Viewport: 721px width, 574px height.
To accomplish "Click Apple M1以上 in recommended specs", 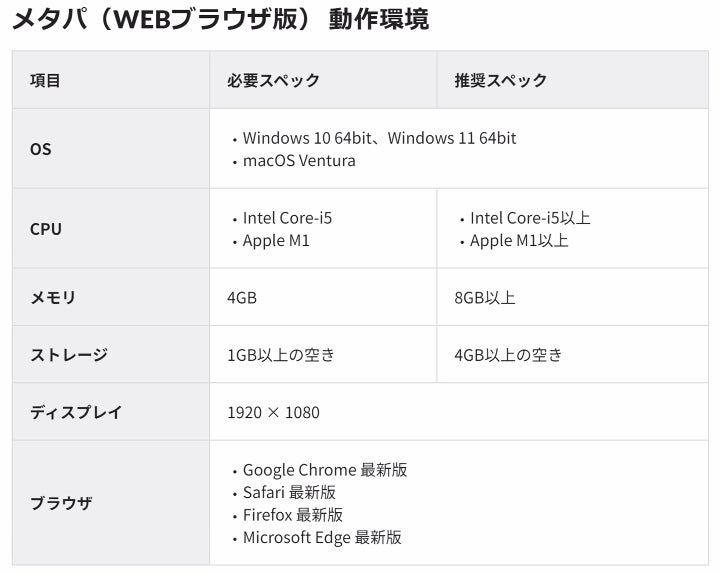I will click(x=519, y=241).
